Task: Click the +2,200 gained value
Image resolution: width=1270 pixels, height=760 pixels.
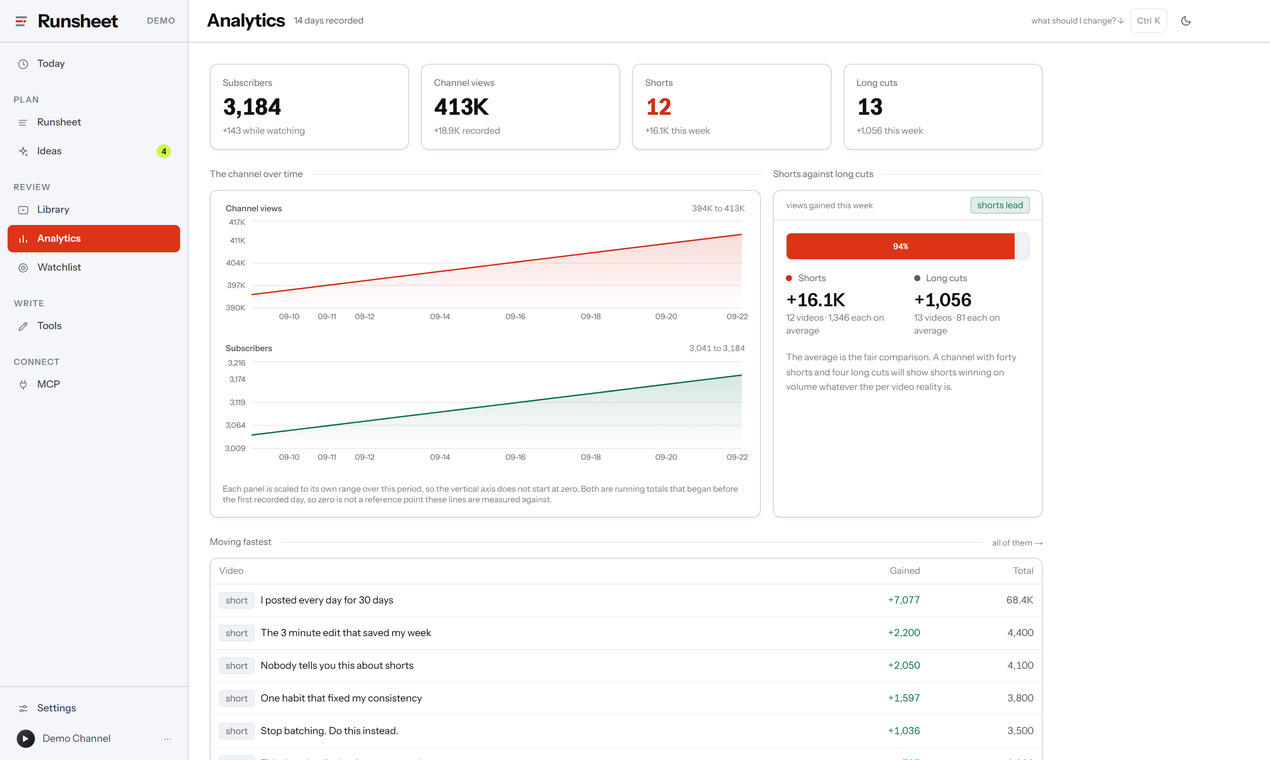Action: (x=904, y=633)
